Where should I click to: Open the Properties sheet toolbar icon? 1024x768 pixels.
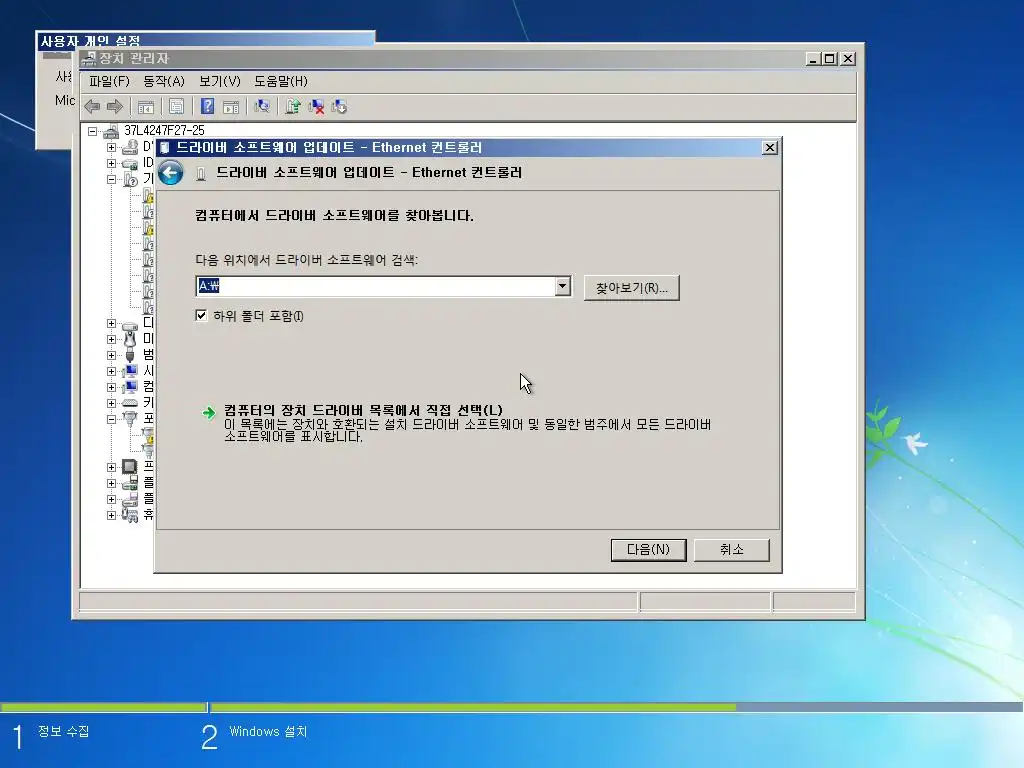click(176, 106)
